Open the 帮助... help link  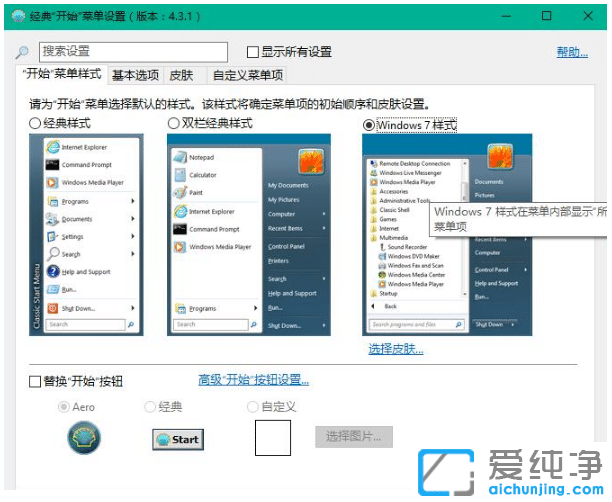coord(572,52)
